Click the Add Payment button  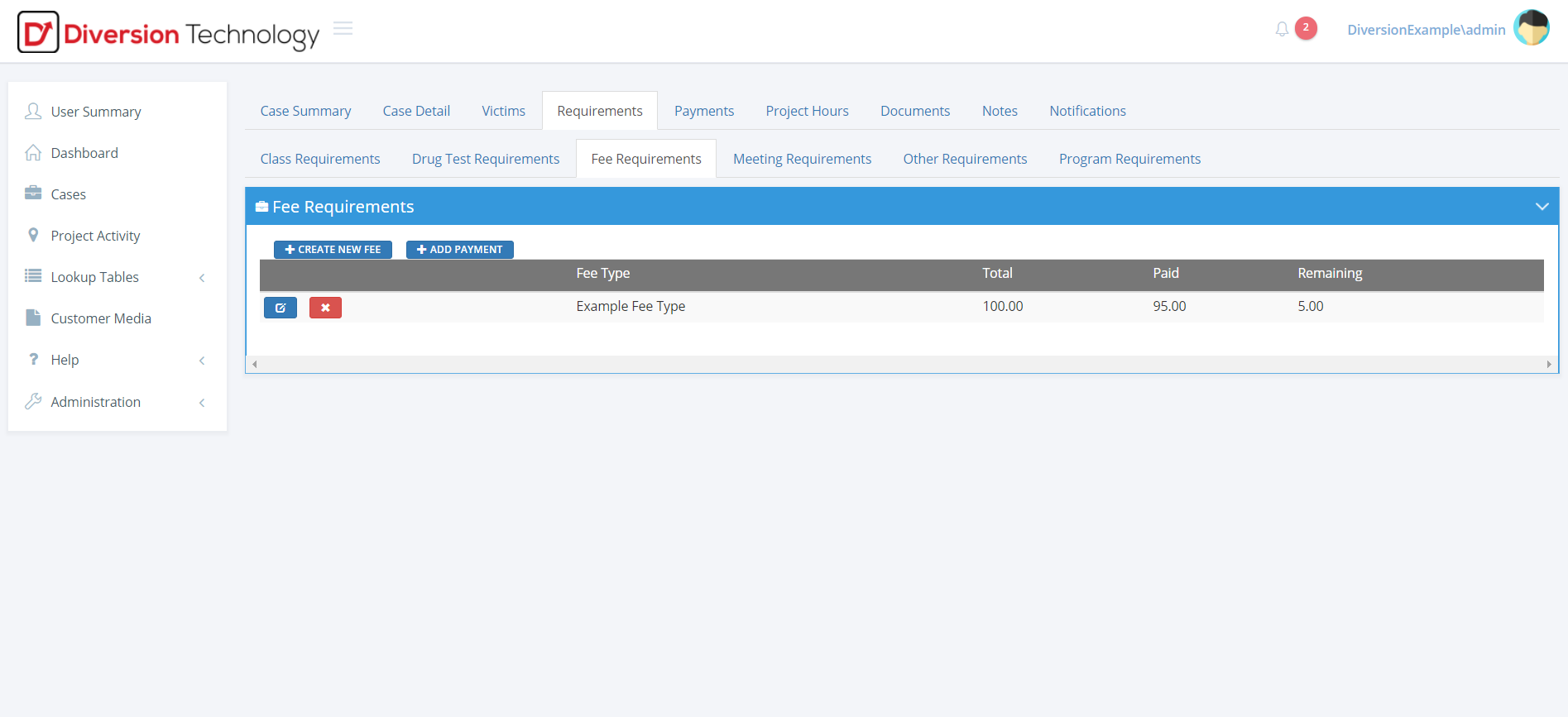click(459, 250)
